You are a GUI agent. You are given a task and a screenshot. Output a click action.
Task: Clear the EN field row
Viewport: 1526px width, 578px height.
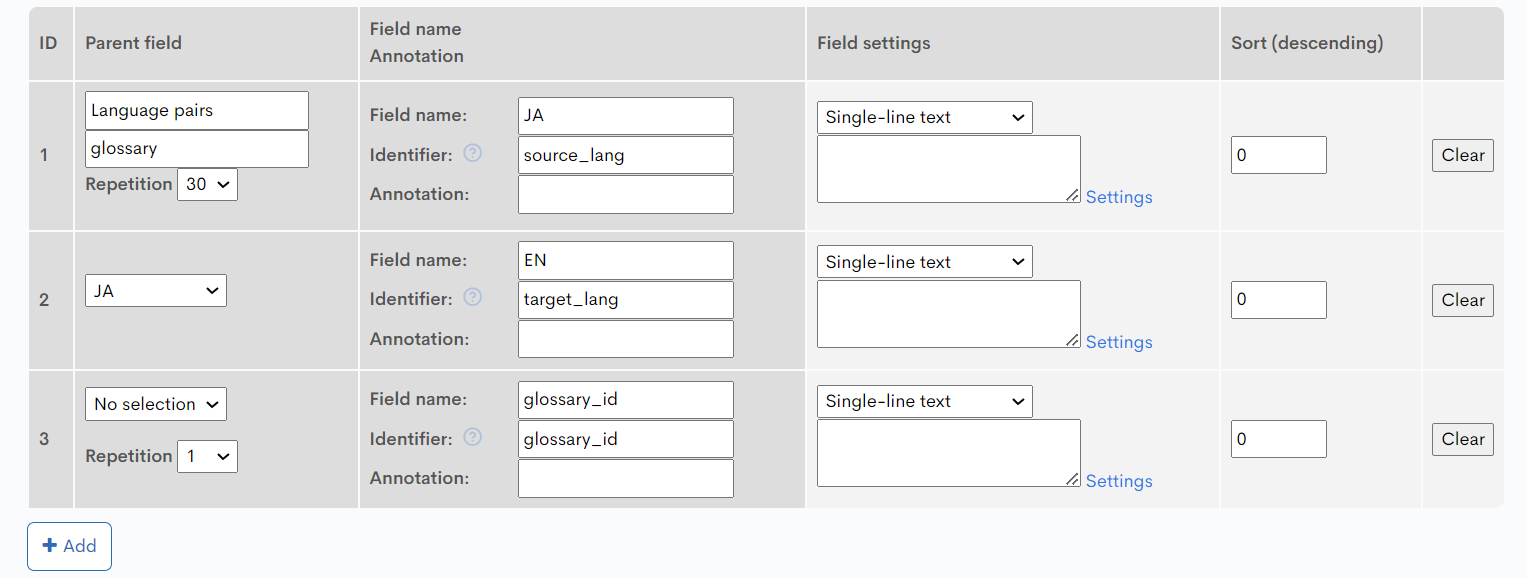(1462, 300)
